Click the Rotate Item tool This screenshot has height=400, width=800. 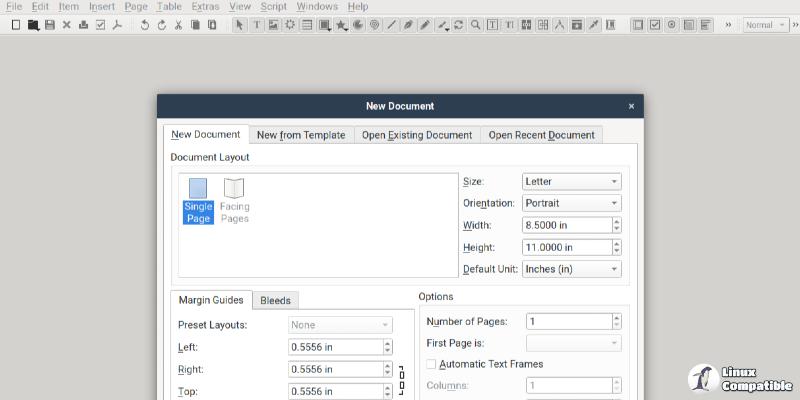pos(459,25)
